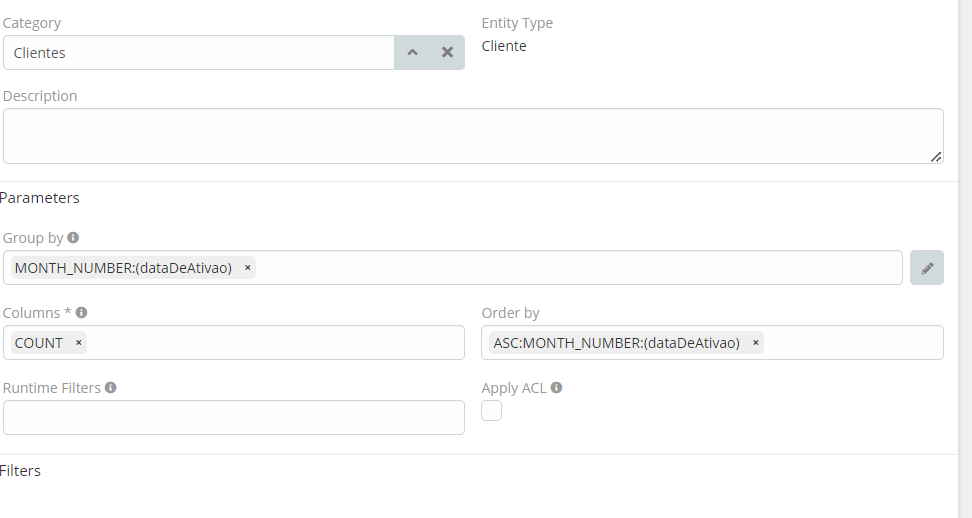Click the info icon next to Apply ACL
The image size is (972, 518).
point(556,387)
